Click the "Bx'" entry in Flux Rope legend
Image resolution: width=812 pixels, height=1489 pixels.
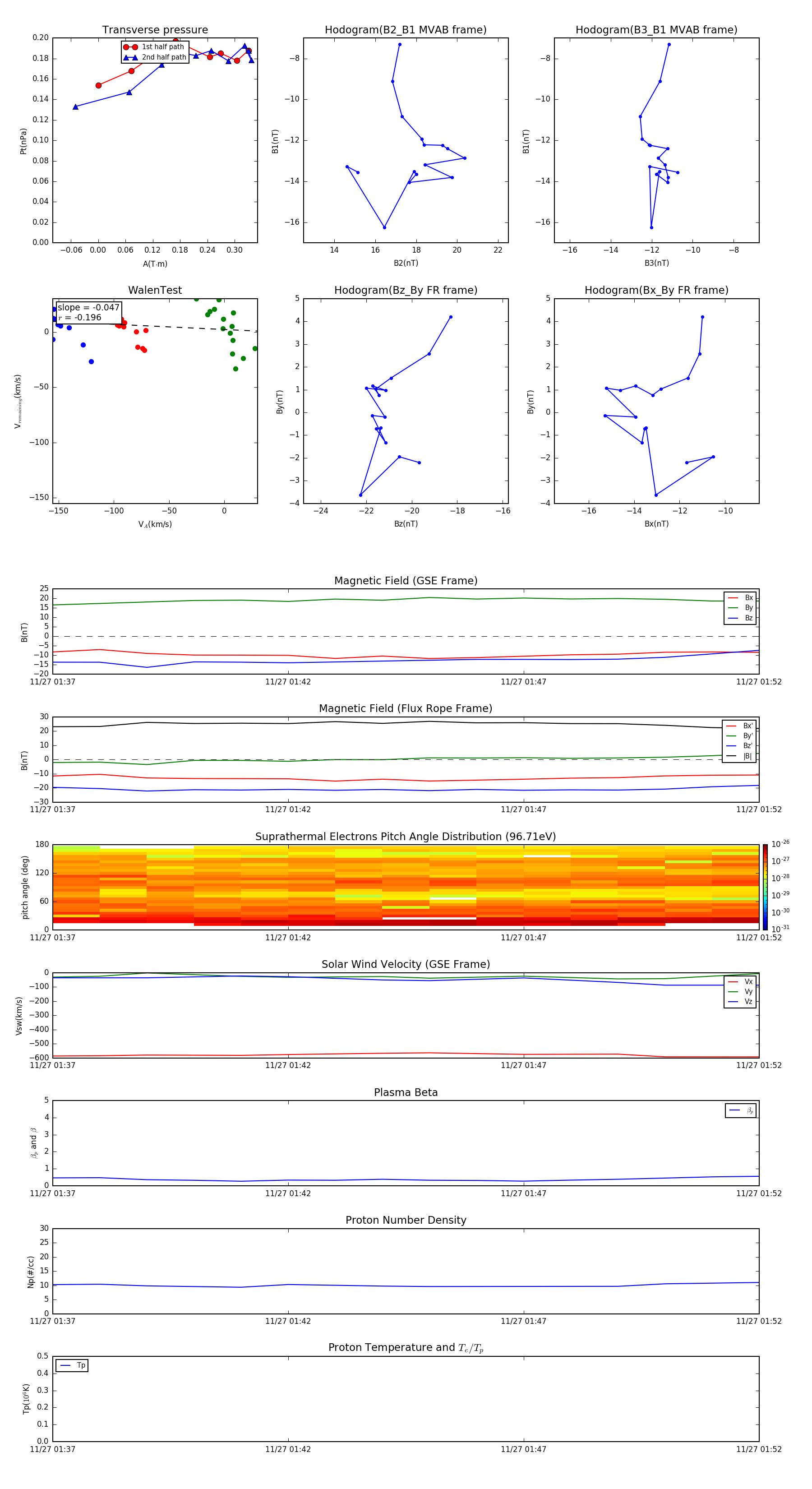coord(739,726)
